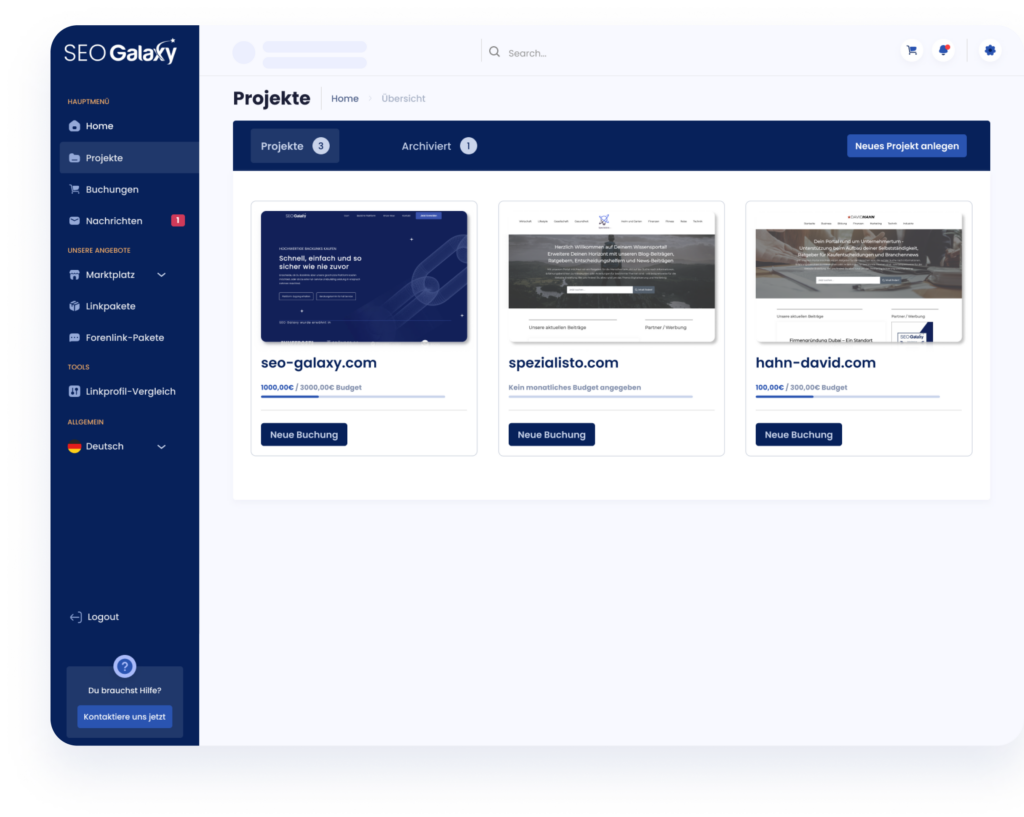The image size is (1024, 817).
Task: Open the Projekte menu entry
Action: click(129, 158)
